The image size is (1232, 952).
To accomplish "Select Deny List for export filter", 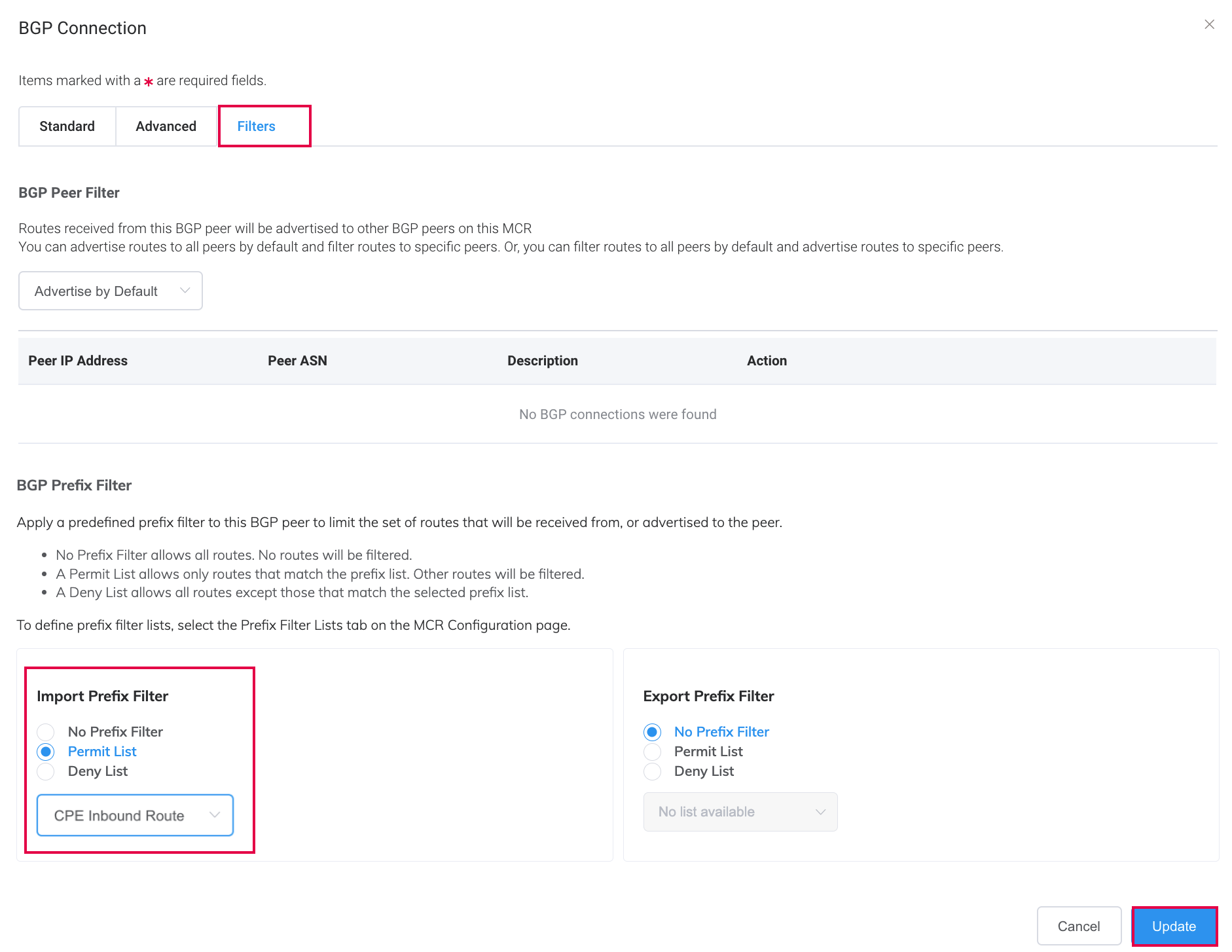I will 651,771.
